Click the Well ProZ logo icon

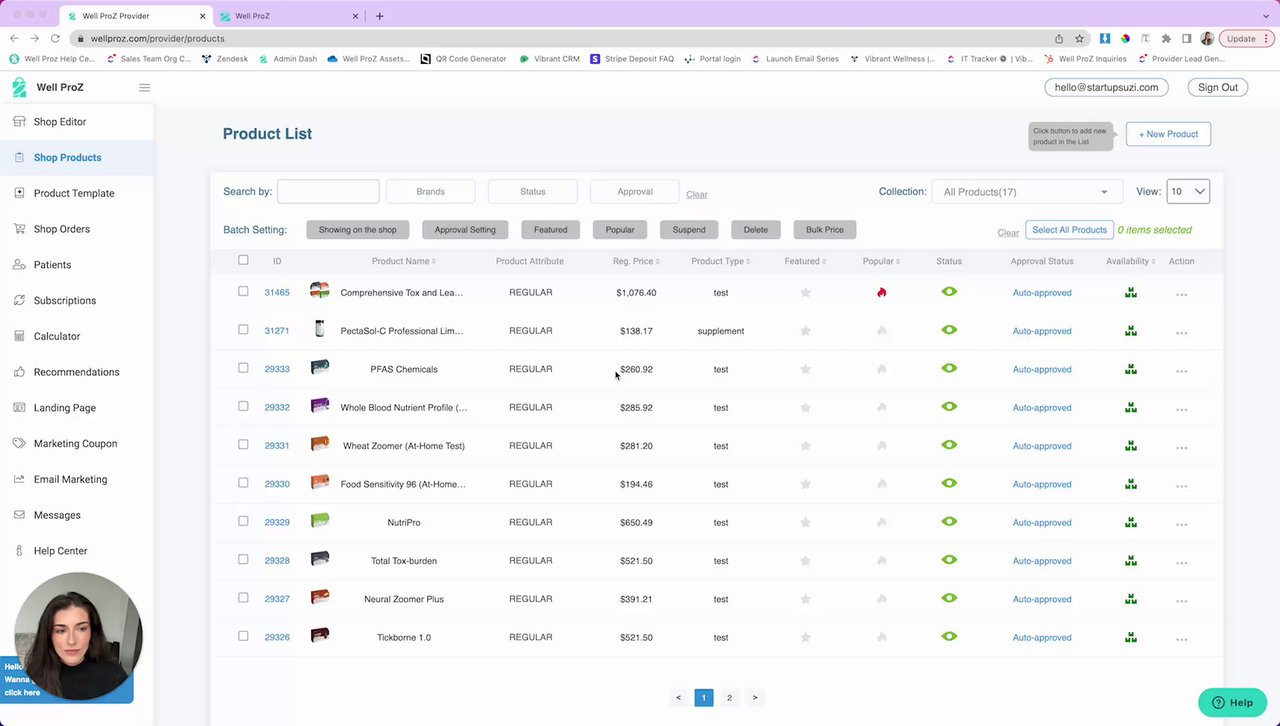click(x=19, y=87)
